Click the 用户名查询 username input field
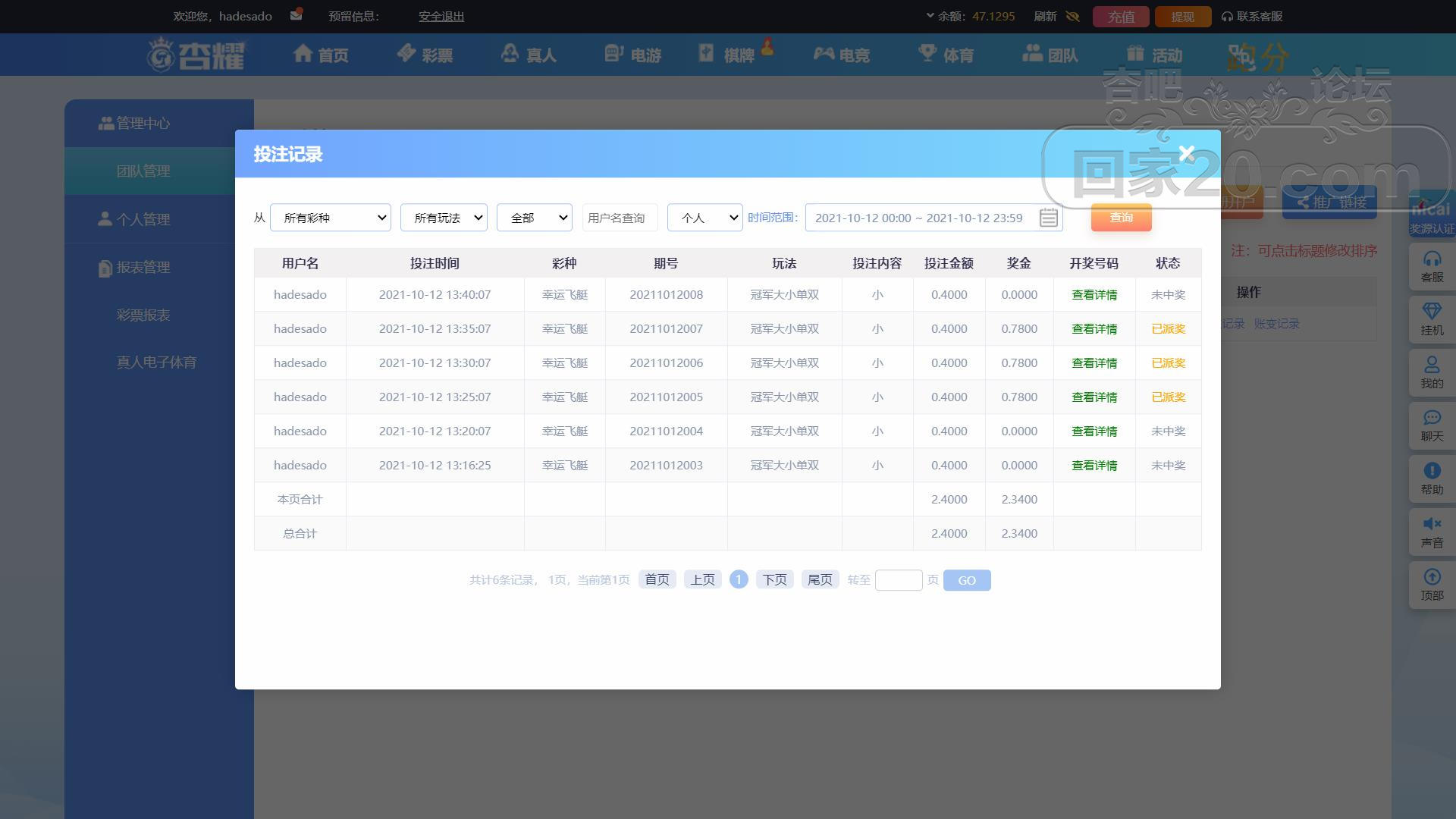Screen dimensions: 1456x819 point(619,218)
